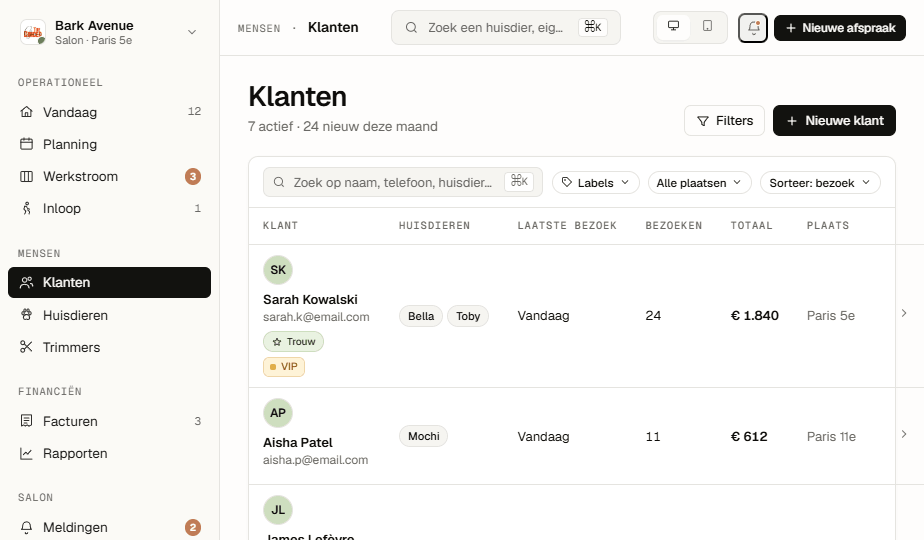
Task: Click the Huisdieren column header
Action: (x=434, y=225)
